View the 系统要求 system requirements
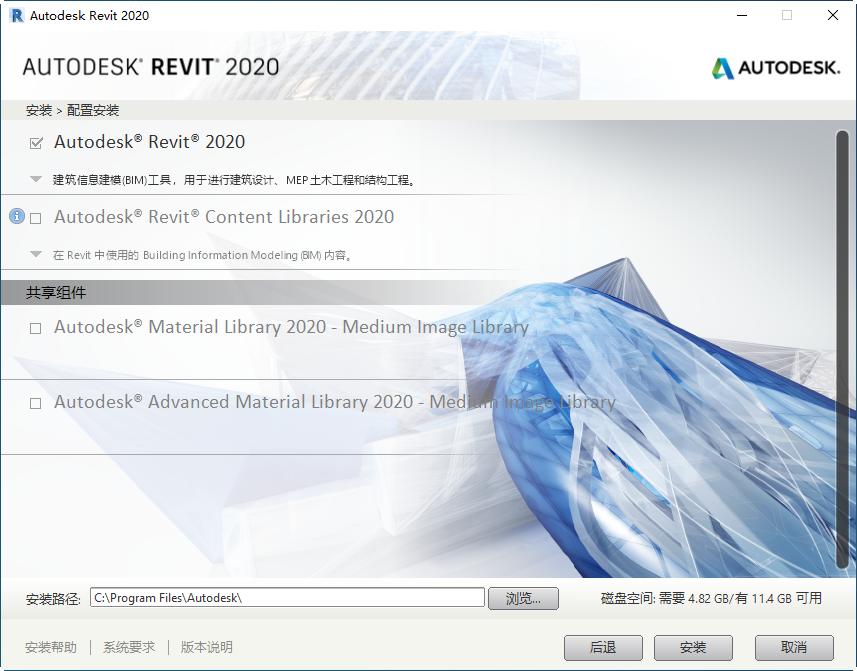Viewport: 857px width, 671px height. pyautogui.click(x=130, y=647)
